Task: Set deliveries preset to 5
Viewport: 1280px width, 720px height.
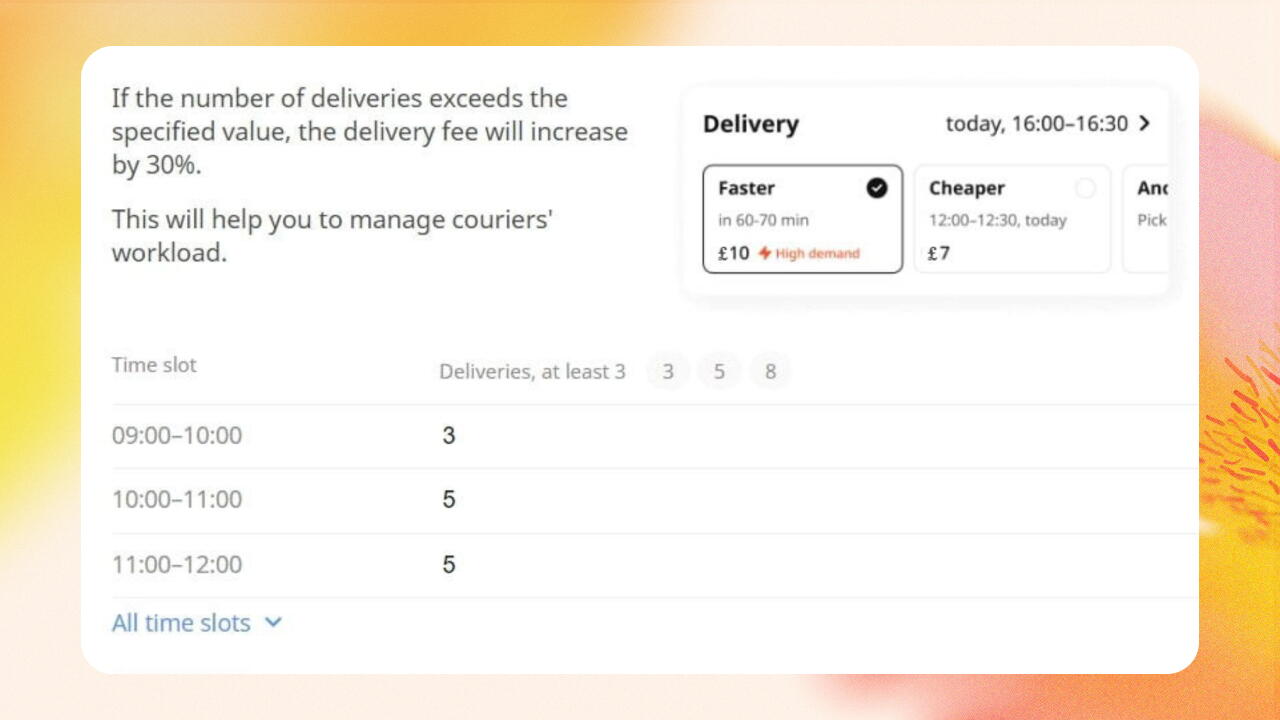Action: (x=719, y=372)
